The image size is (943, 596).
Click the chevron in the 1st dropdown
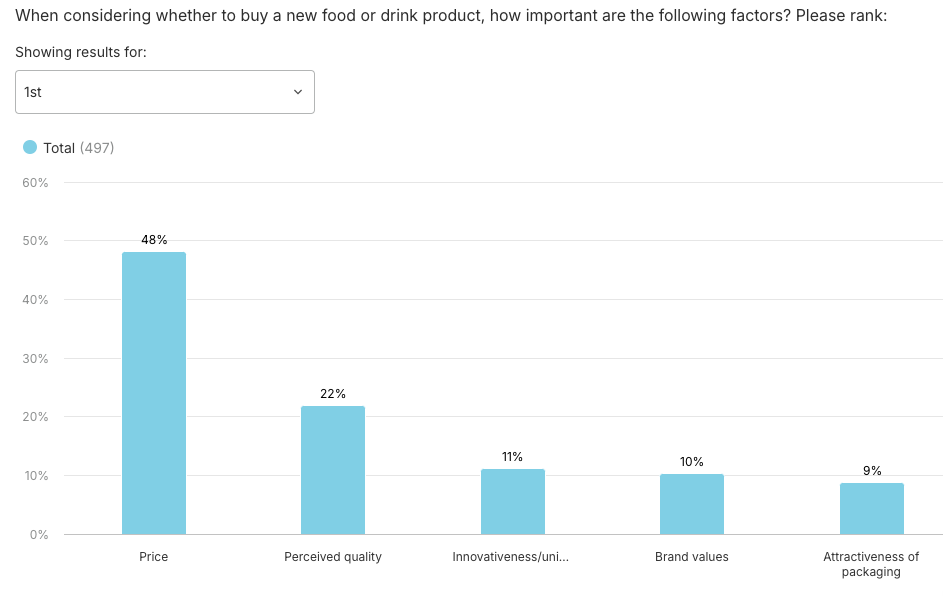click(297, 91)
